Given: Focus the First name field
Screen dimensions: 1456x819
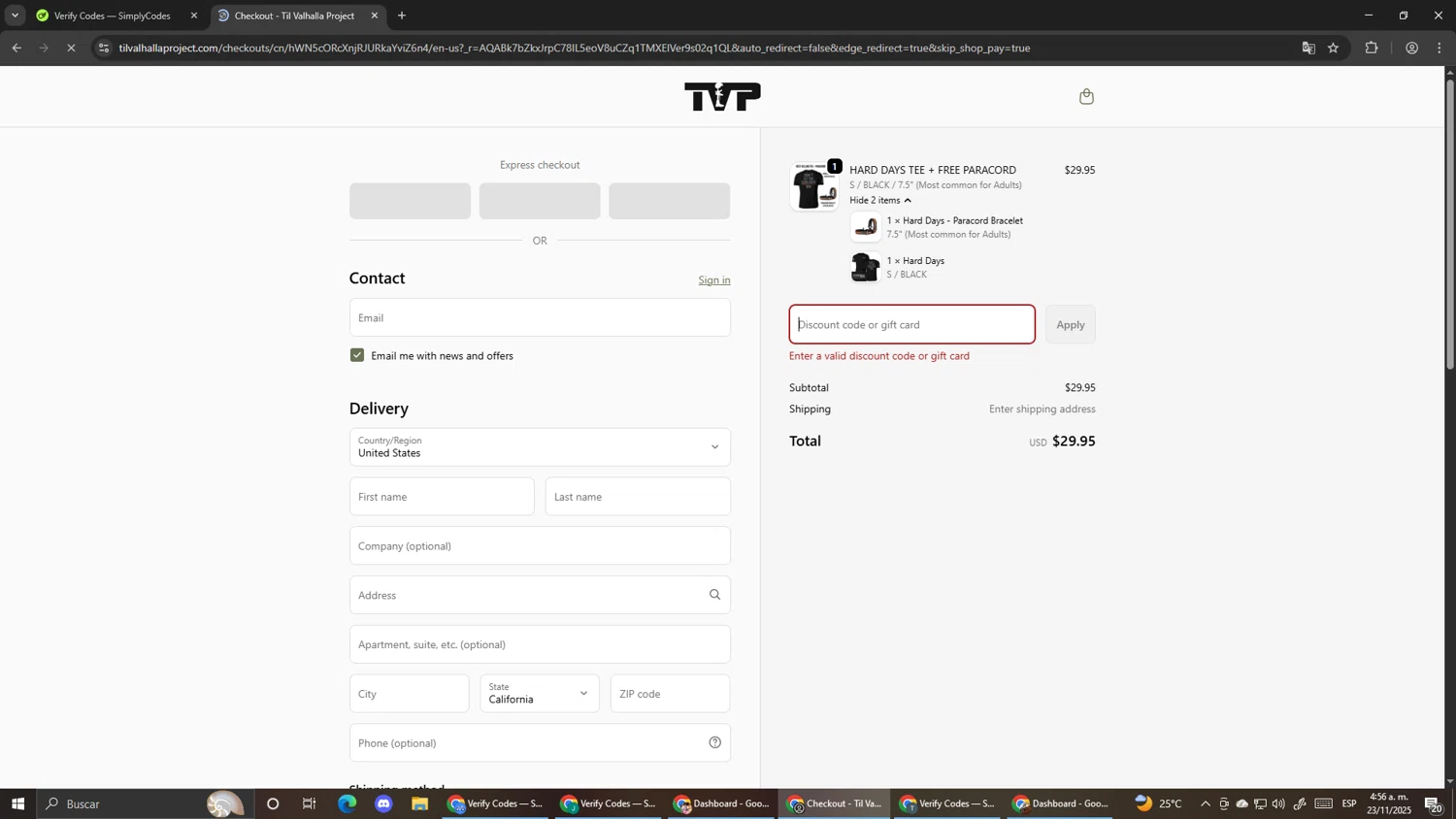Looking at the screenshot, I should (x=442, y=497).
